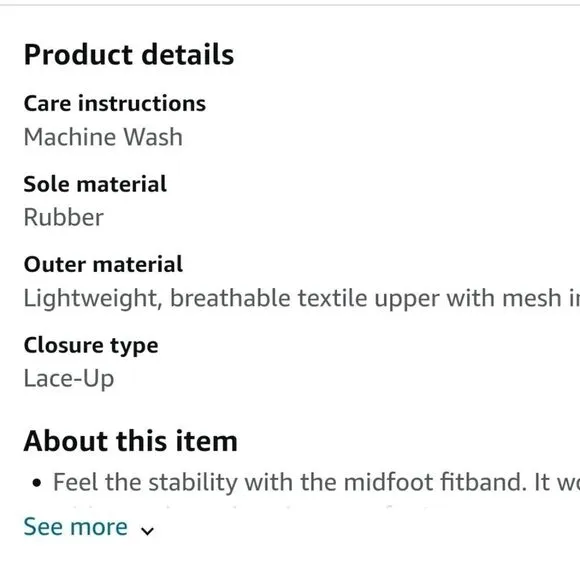The height and width of the screenshot is (580, 580).
Task: Click the bullet point before Feel
Action: pos(36,483)
